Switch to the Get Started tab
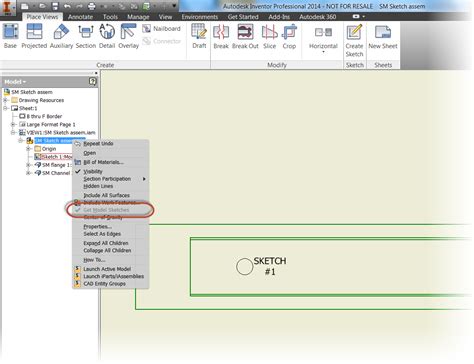 click(243, 17)
